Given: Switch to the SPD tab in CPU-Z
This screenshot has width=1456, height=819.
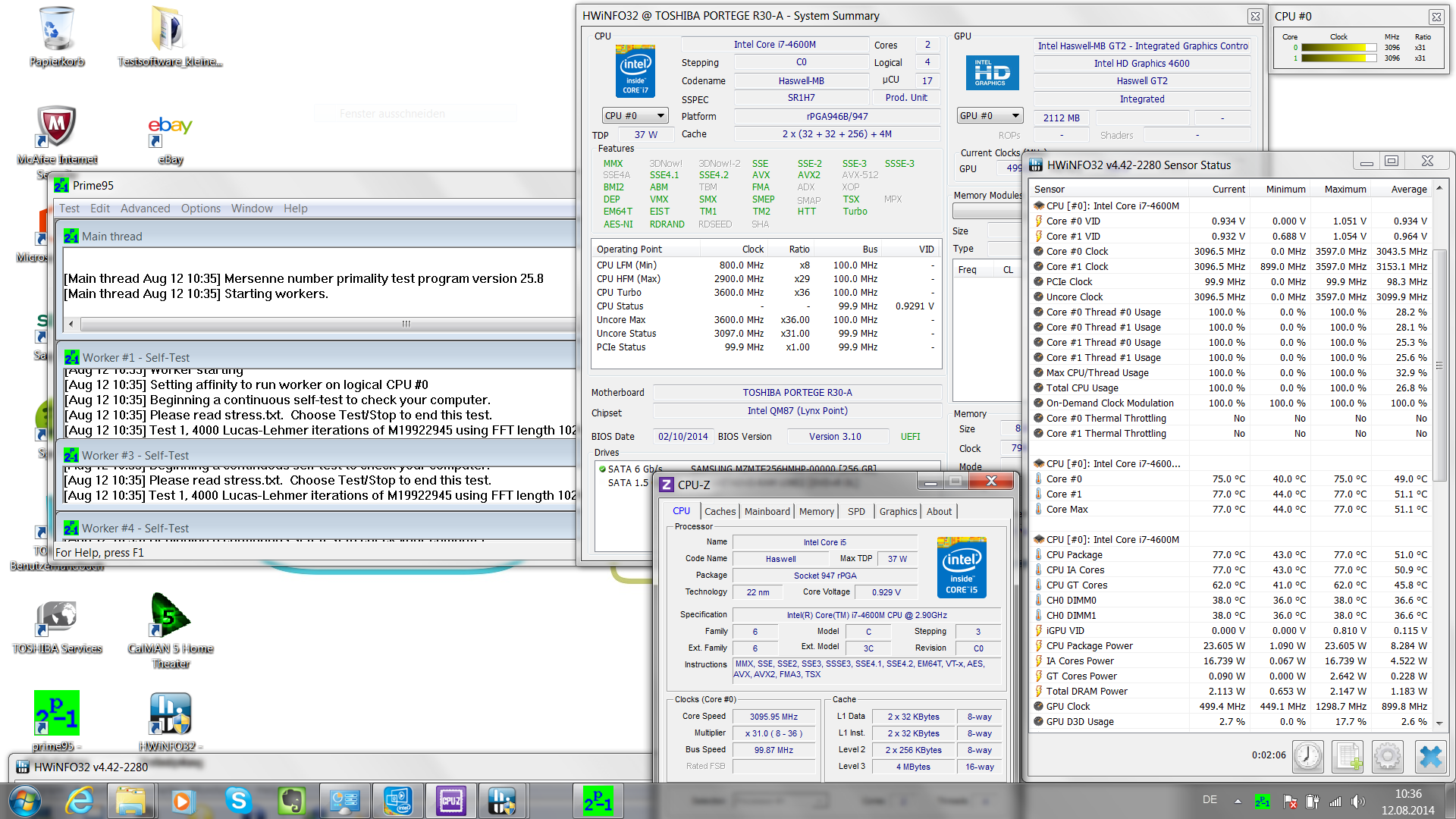Looking at the screenshot, I should 856,512.
